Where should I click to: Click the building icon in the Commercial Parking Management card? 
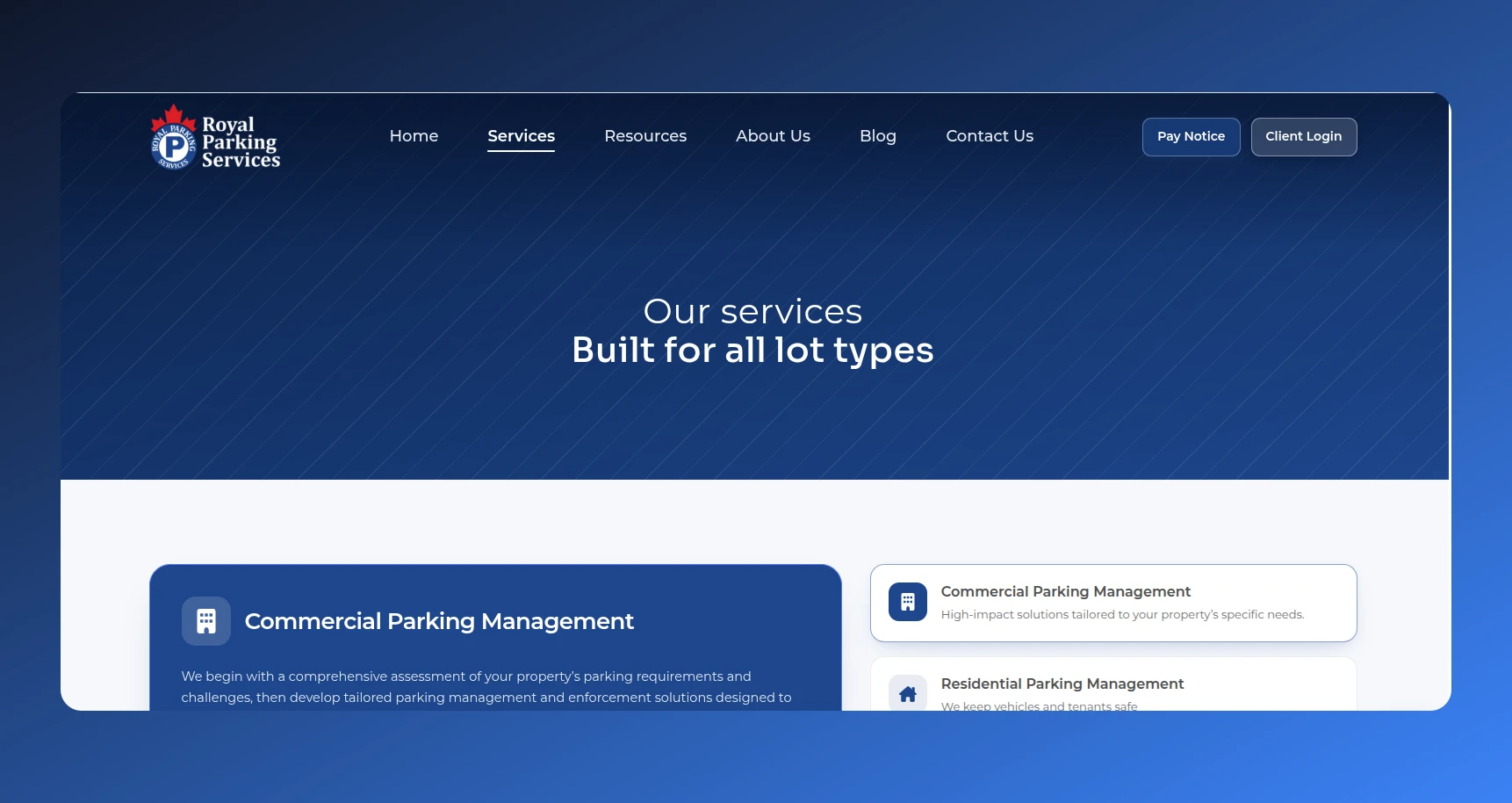[908, 602]
